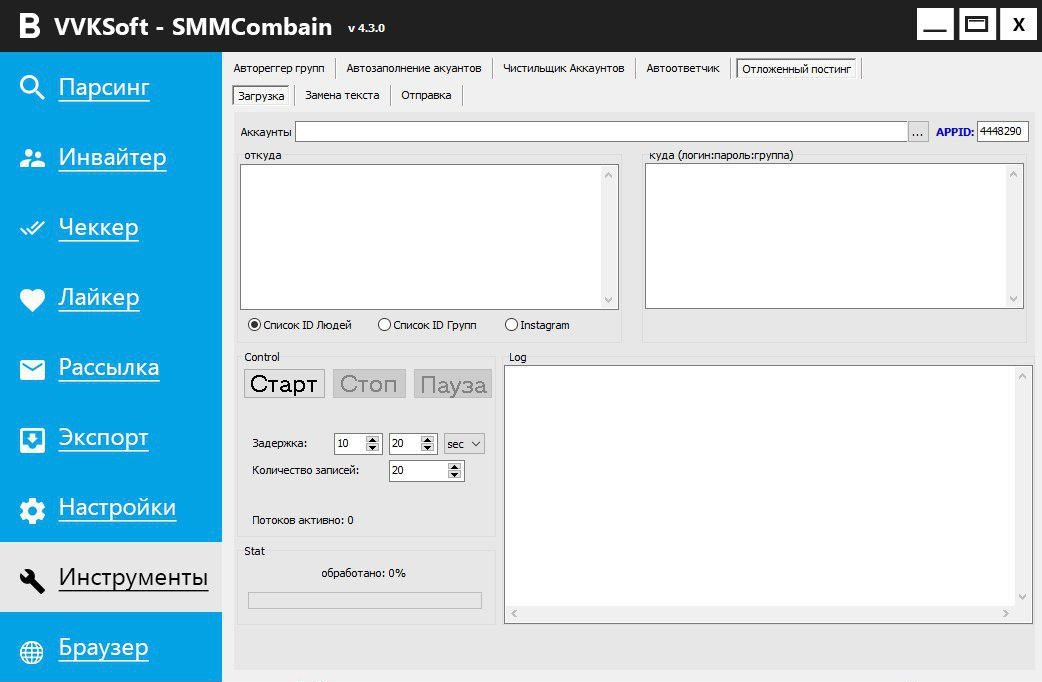Click the download-box icon for Экспорт
Screen dimensions: 1042x682
click(x=32, y=439)
